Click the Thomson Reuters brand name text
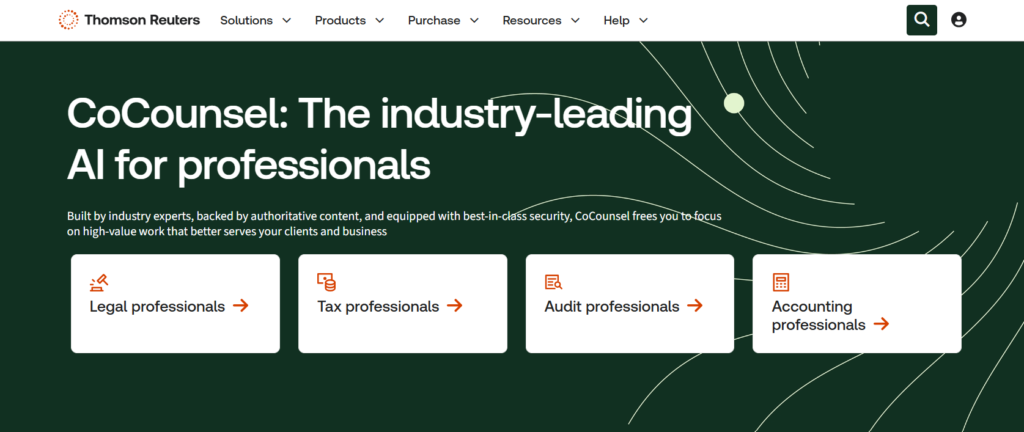This screenshot has height=432, width=1024. coord(142,20)
